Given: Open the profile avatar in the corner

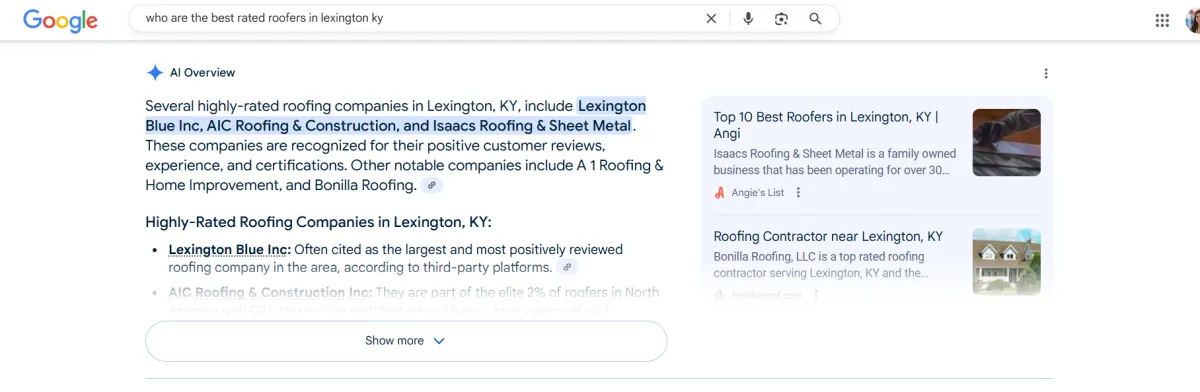Looking at the screenshot, I should (1193, 20).
